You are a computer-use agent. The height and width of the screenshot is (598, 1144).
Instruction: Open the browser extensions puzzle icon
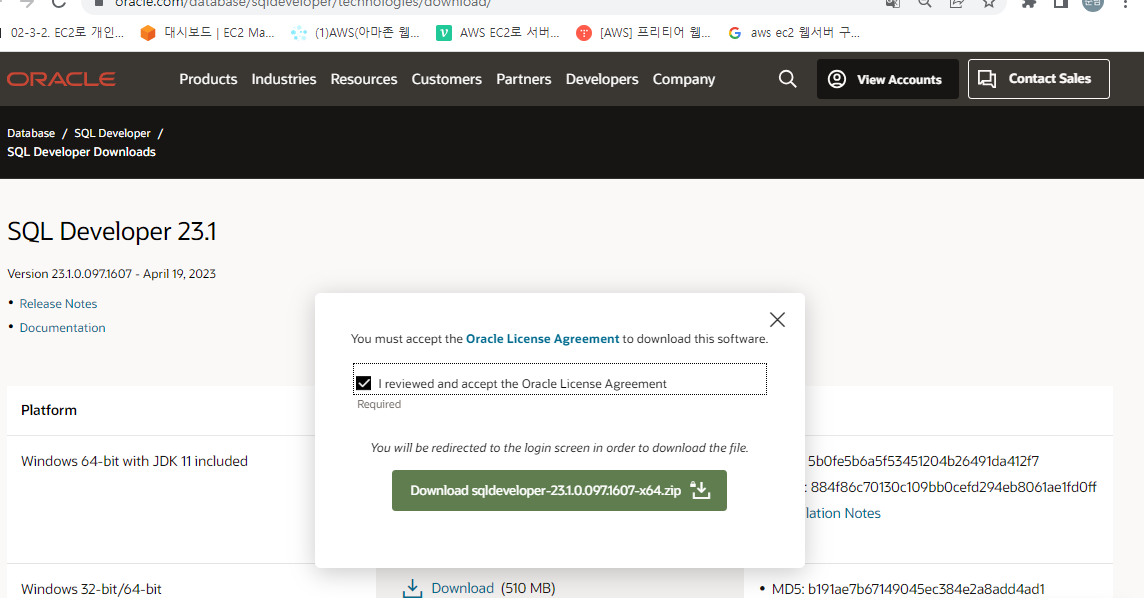click(x=1029, y=3)
